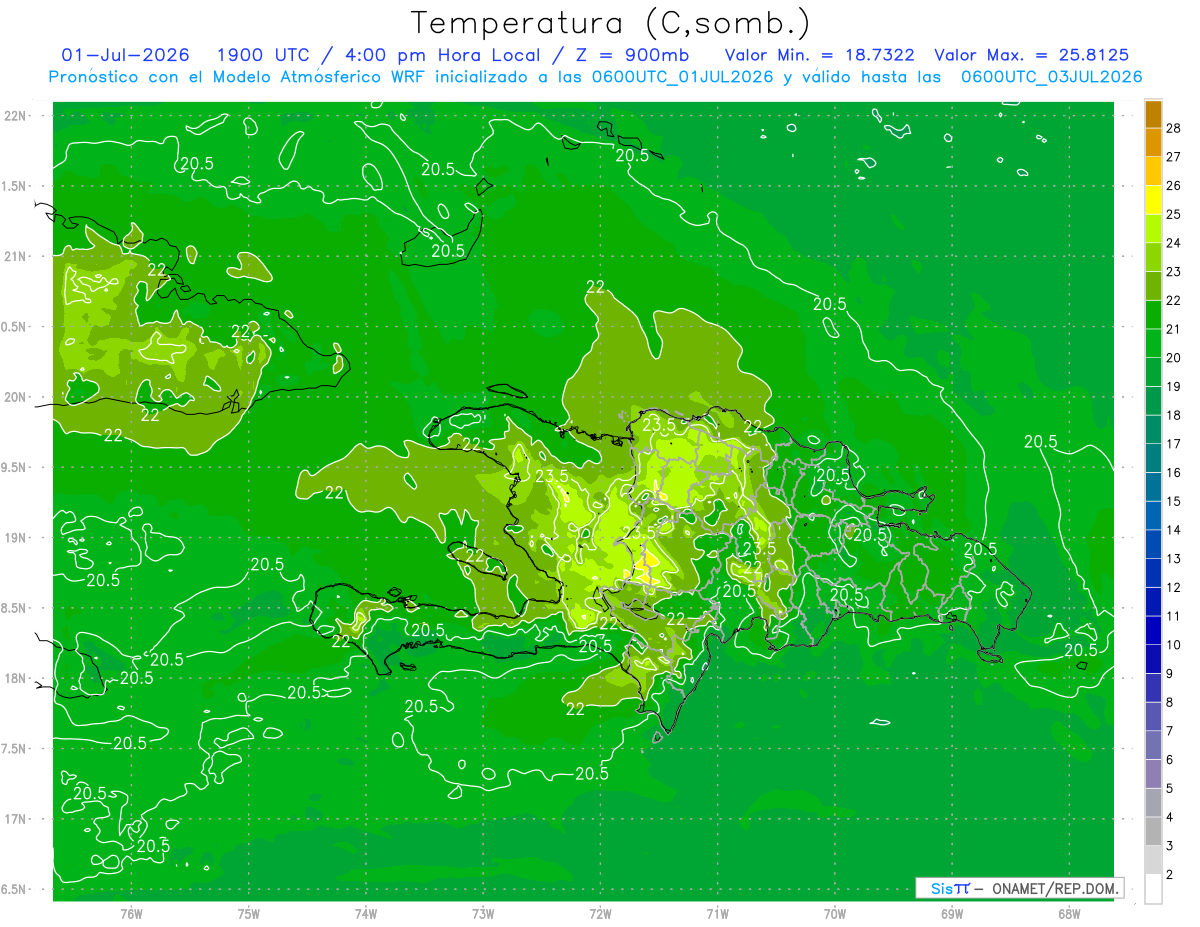Screen dimensions: 1200x927
Task: Pick the topmost legend color above 28
Action: click(x=1153, y=114)
